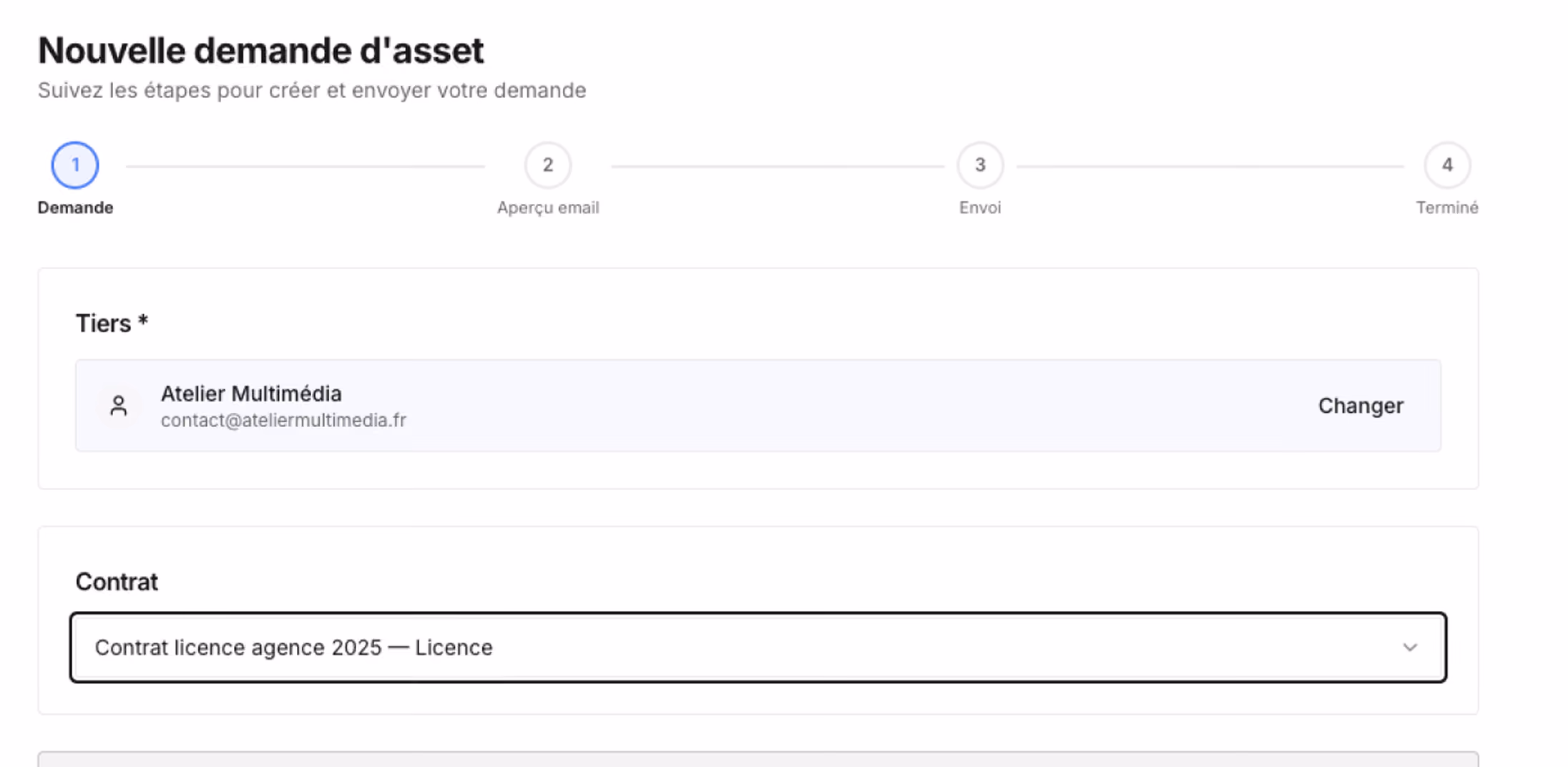Click the user icon beside Atelier Multimédia
This screenshot has height=767, width=1568.
119,406
